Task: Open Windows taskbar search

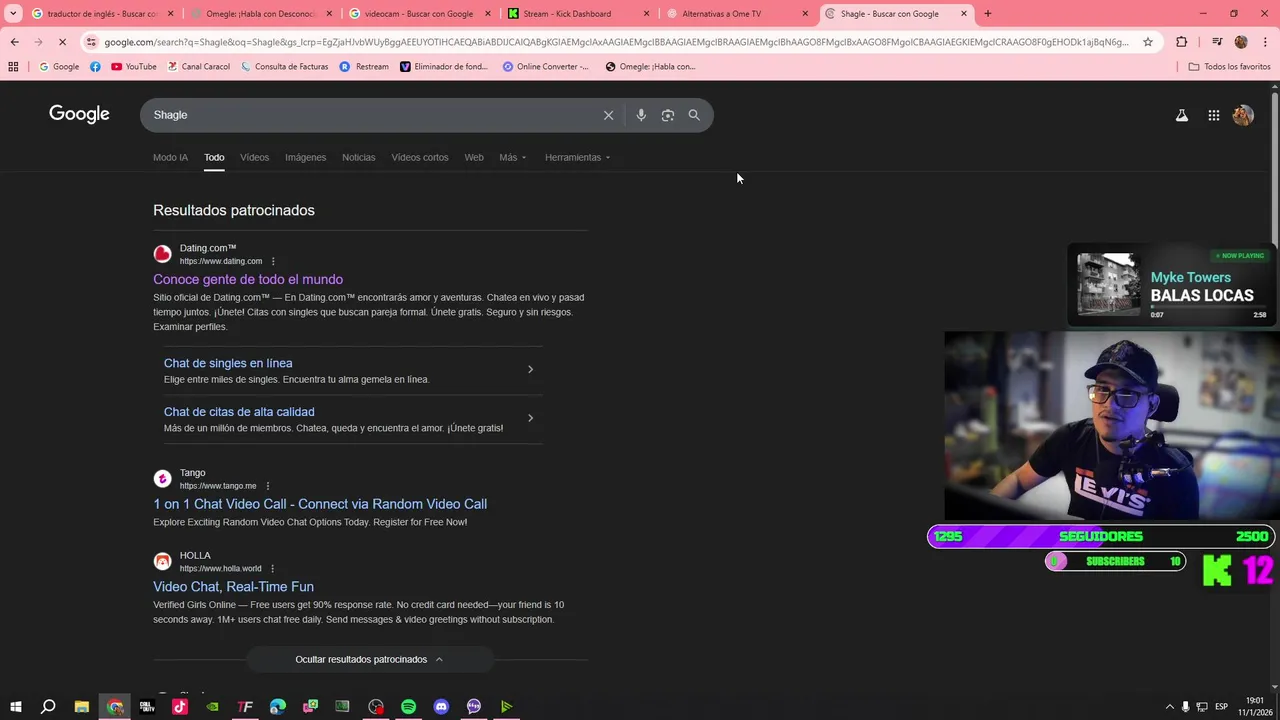Action: pos(48,707)
